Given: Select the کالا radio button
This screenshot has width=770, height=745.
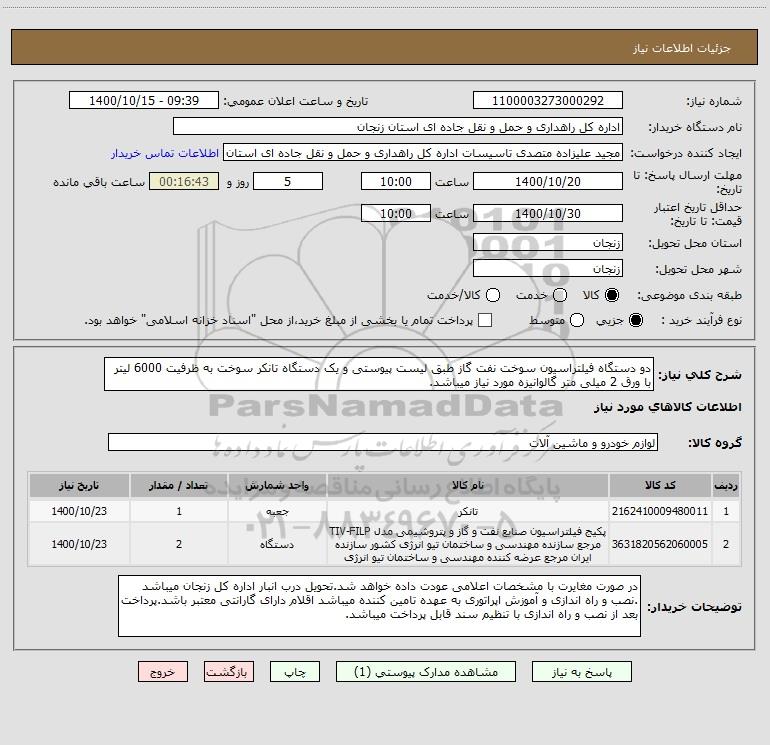Looking at the screenshot, I should click(x=612, y=295).
